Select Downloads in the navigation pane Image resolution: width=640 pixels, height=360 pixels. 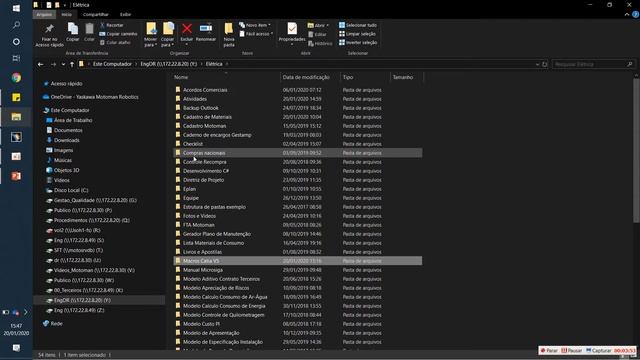pyautogui.click(x=67, y=140)
